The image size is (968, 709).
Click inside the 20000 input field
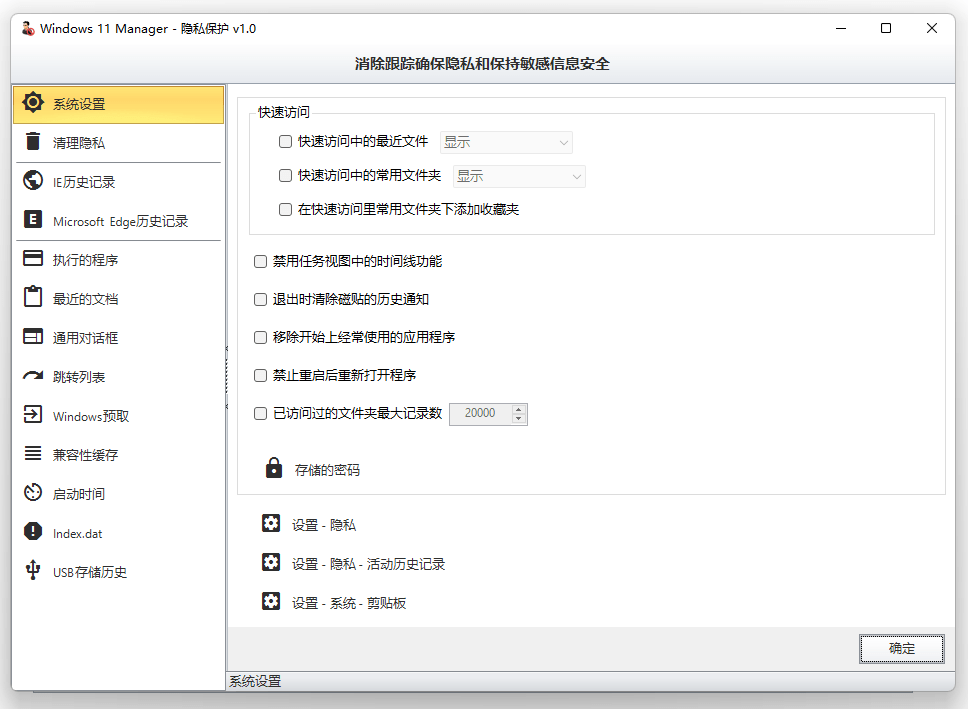[480, 413]
